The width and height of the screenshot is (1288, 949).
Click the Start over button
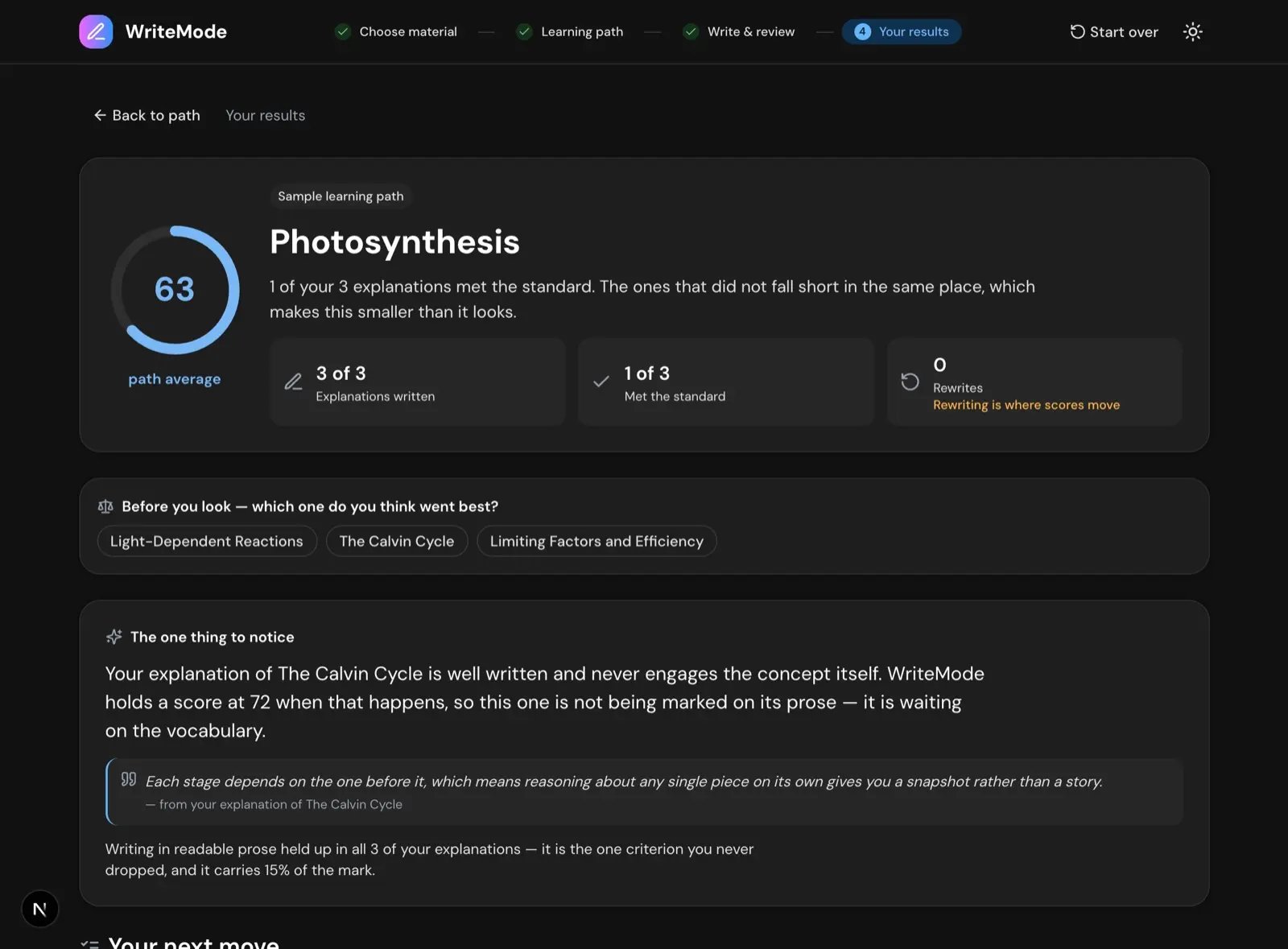click(1114, 31)
